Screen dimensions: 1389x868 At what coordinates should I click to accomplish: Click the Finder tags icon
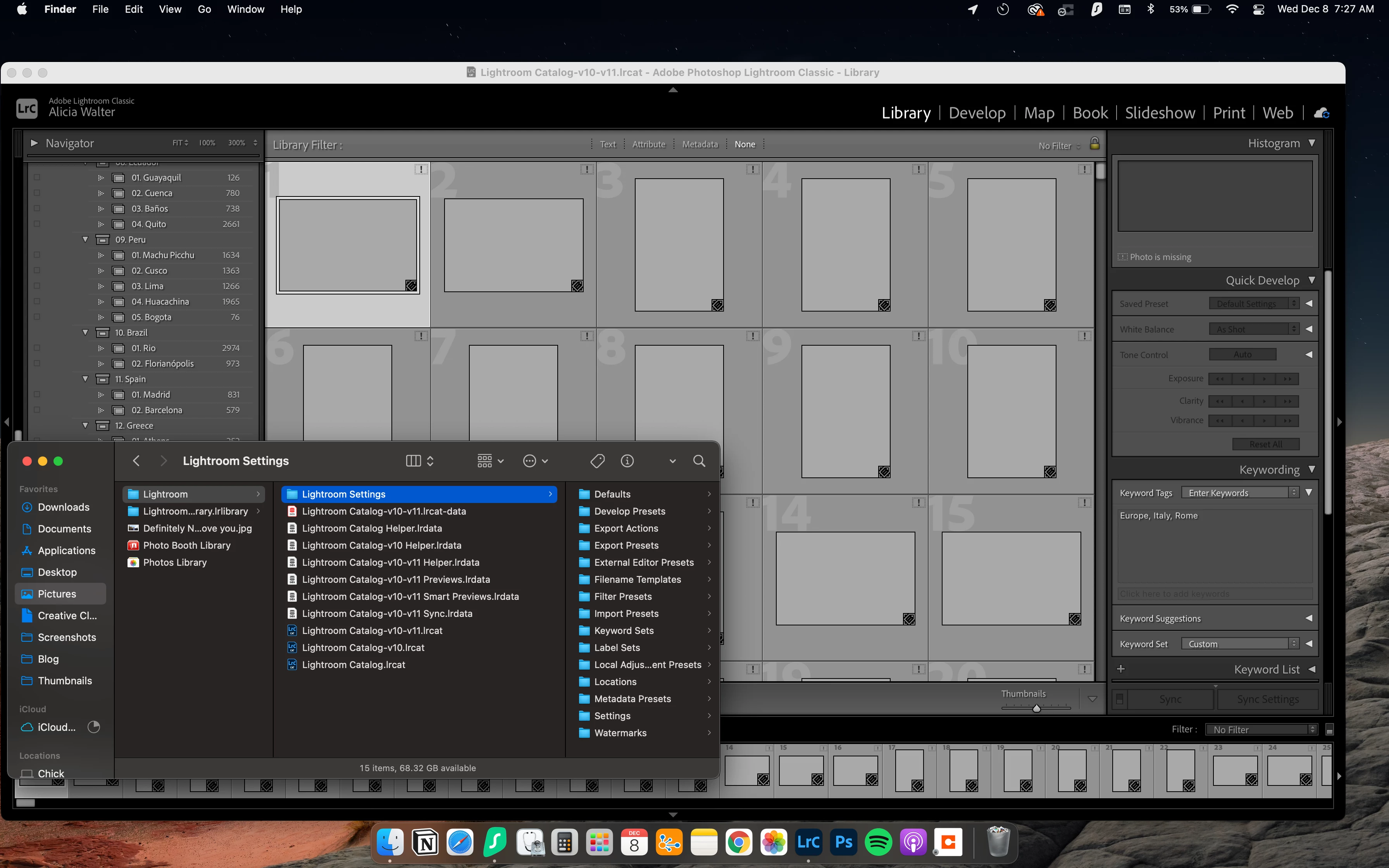coord(597,461)
